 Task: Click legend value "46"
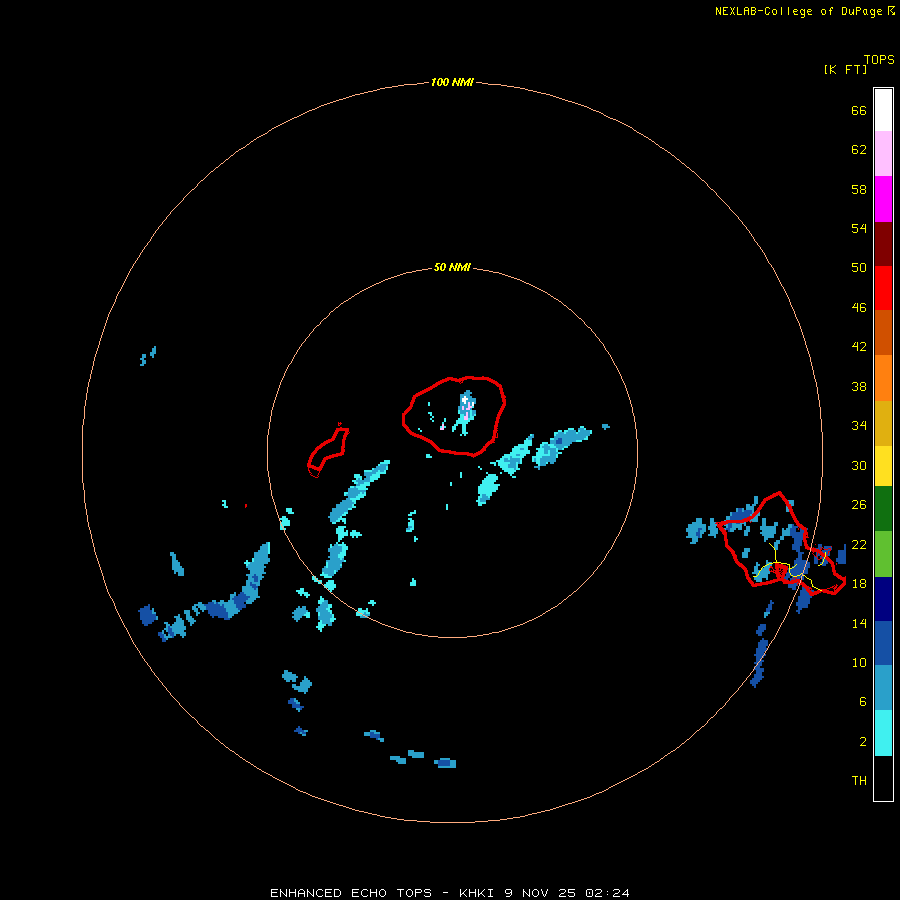pyautogui.click(x=859, y=307)
